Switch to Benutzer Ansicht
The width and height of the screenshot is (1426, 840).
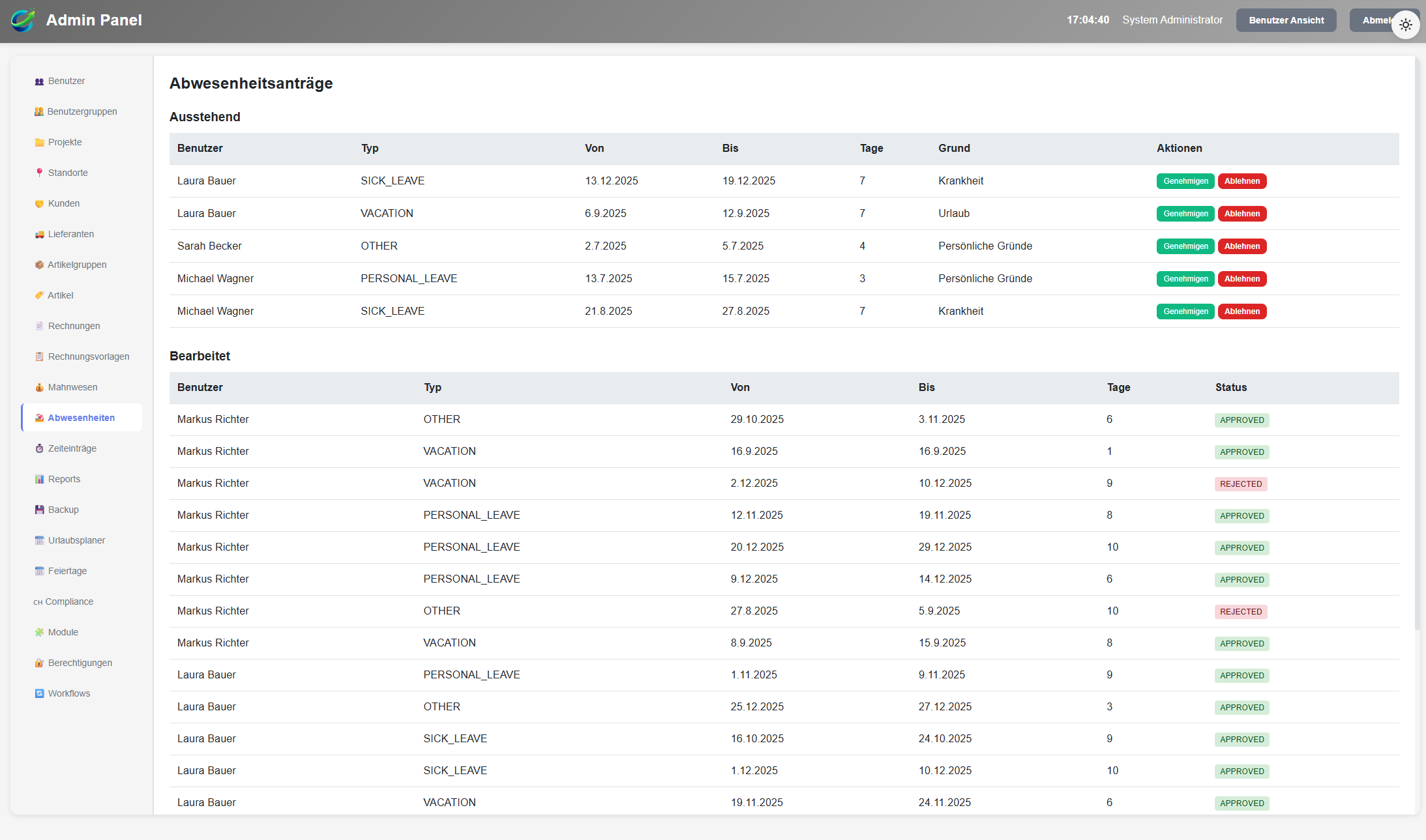click(x=1286, y=20)
